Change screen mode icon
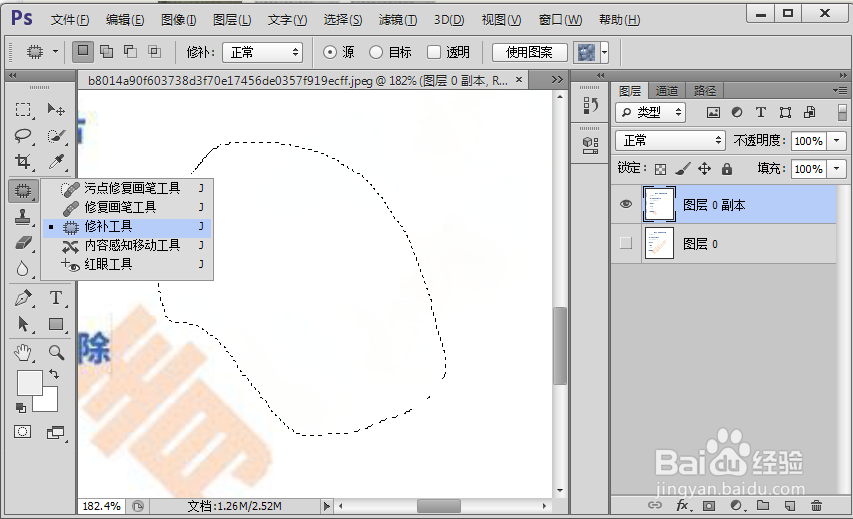The width and height of the screenshot is (853, 519). [55, 432]
